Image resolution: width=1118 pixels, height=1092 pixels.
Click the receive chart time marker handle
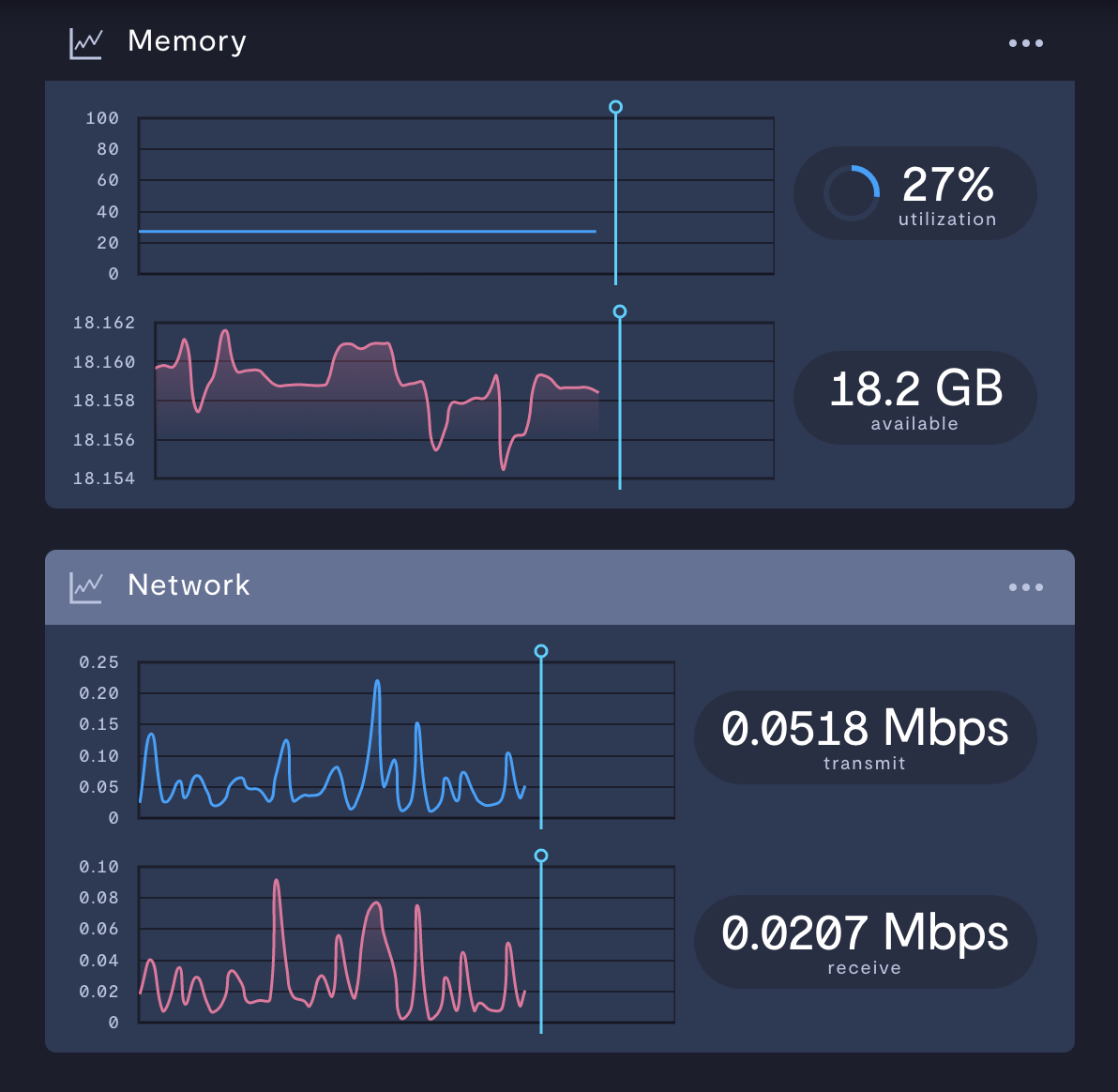[541, 856]
